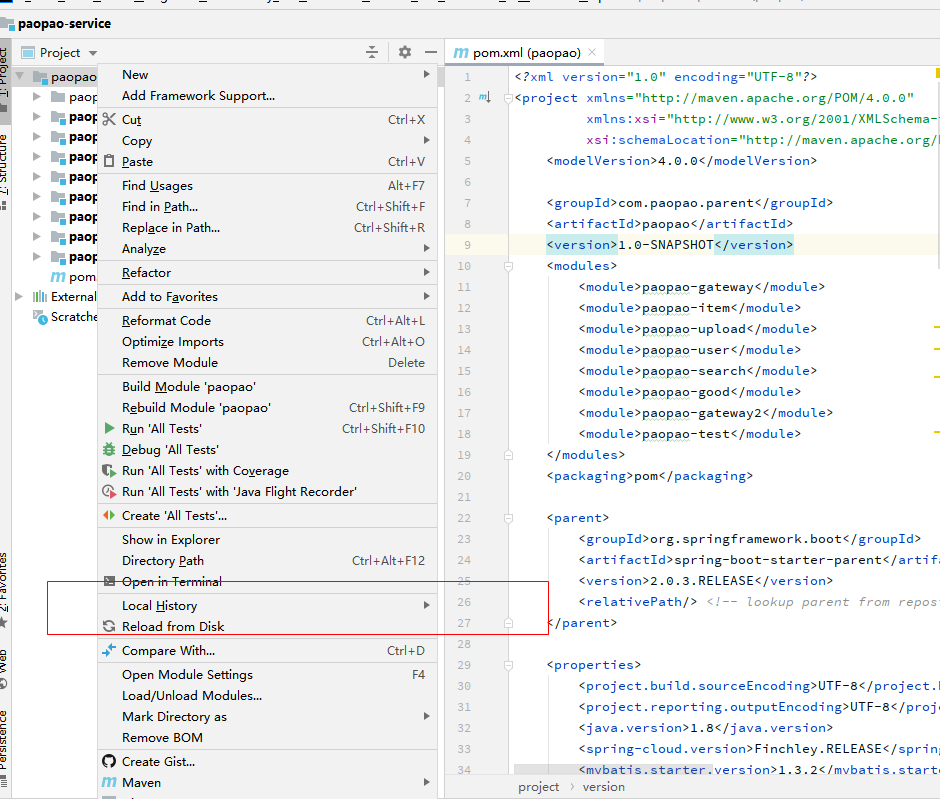Choose Optimize Imports from the menu

click(x=267, y=341)
